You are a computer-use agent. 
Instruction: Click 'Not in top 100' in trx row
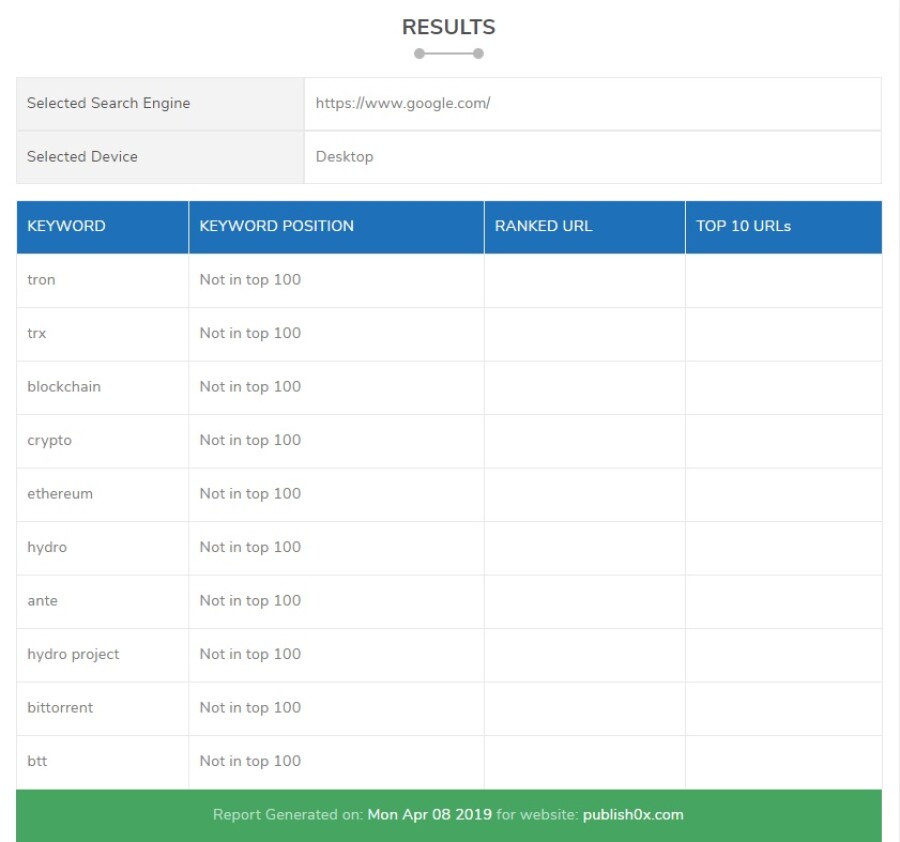click(250, 333)
